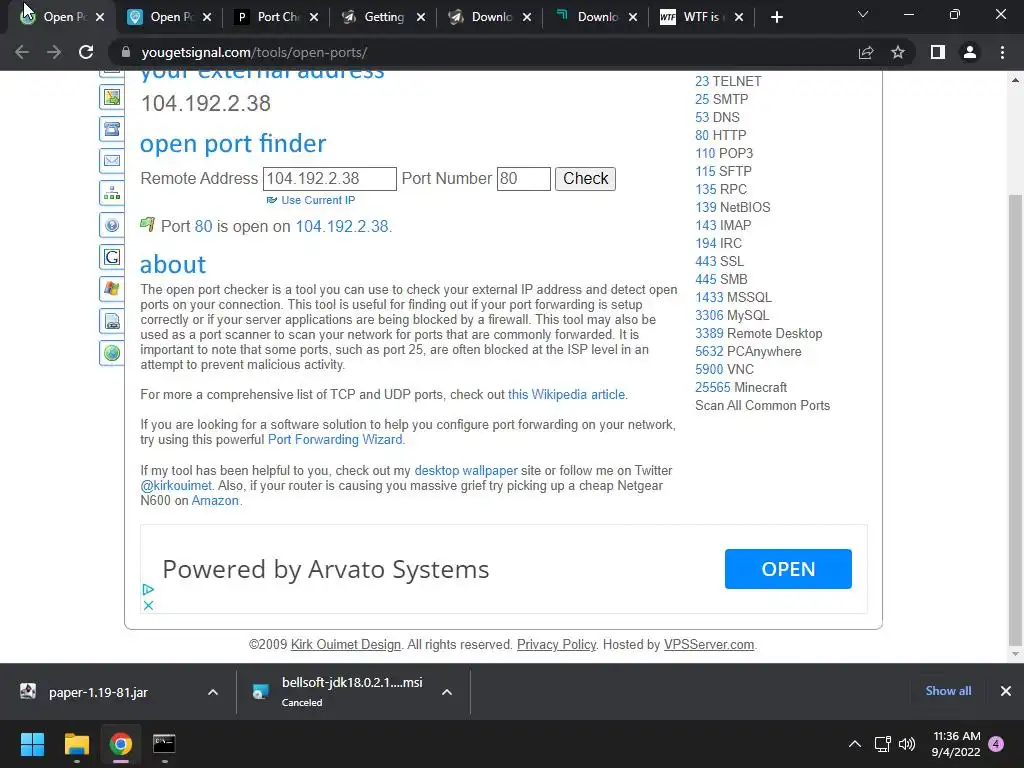
Task: Open the telephone-icon sidebar tool
Action: coord(112,129)
